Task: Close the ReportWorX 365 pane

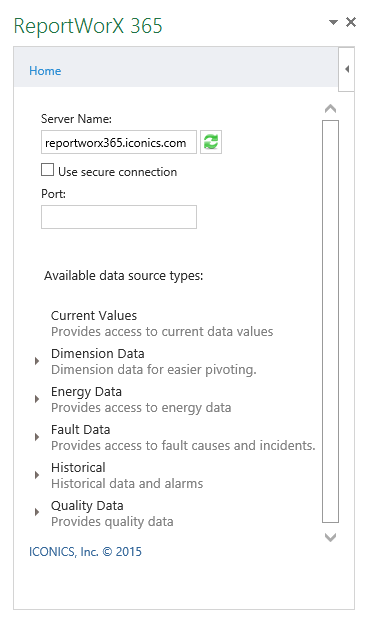Action: pyautogui.click(x=351, y=22)
